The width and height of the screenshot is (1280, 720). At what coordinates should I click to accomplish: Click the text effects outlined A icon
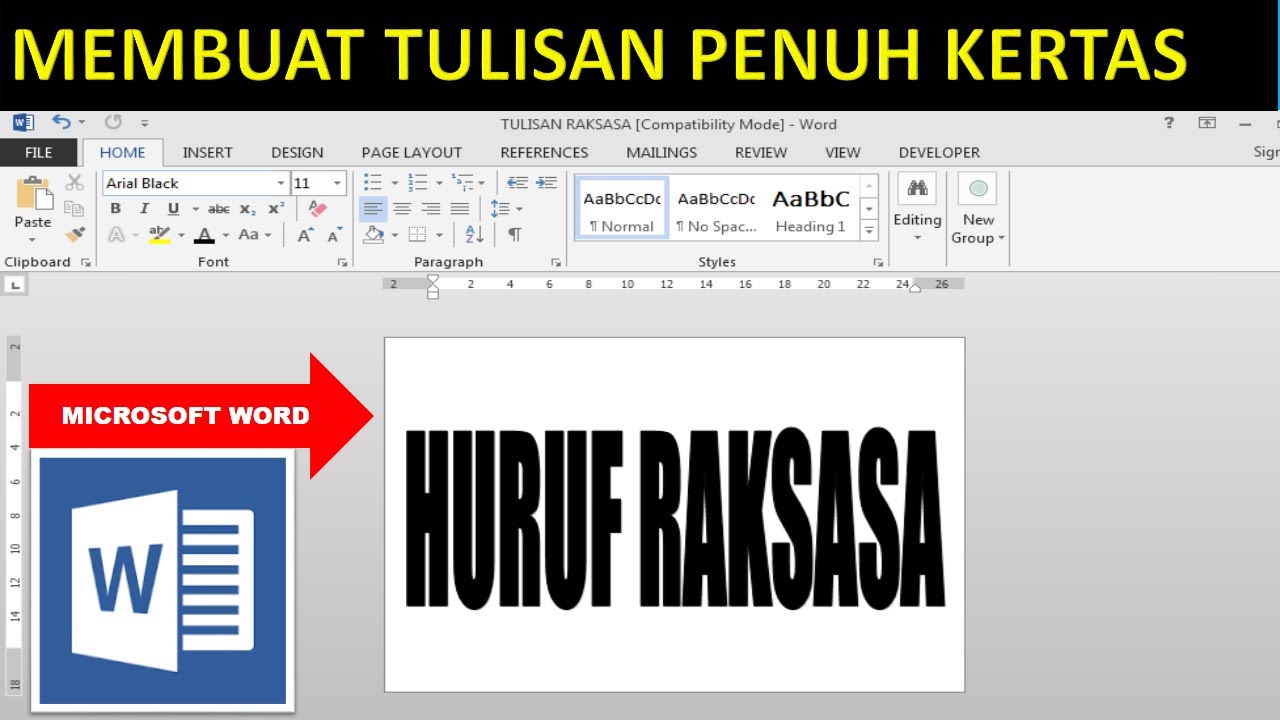click(116, 235)
